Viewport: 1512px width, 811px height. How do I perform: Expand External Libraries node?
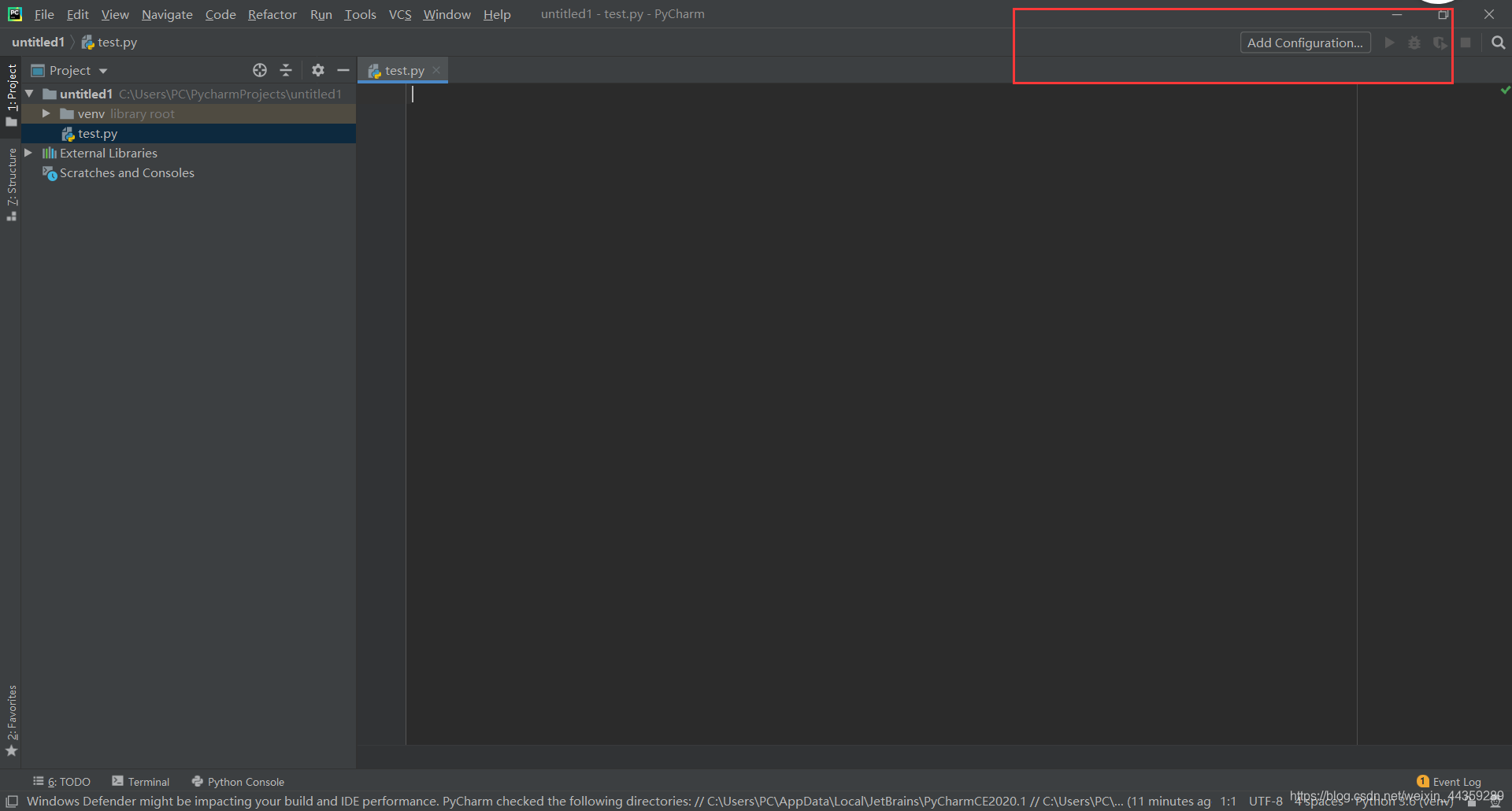[x=28, y=153]
